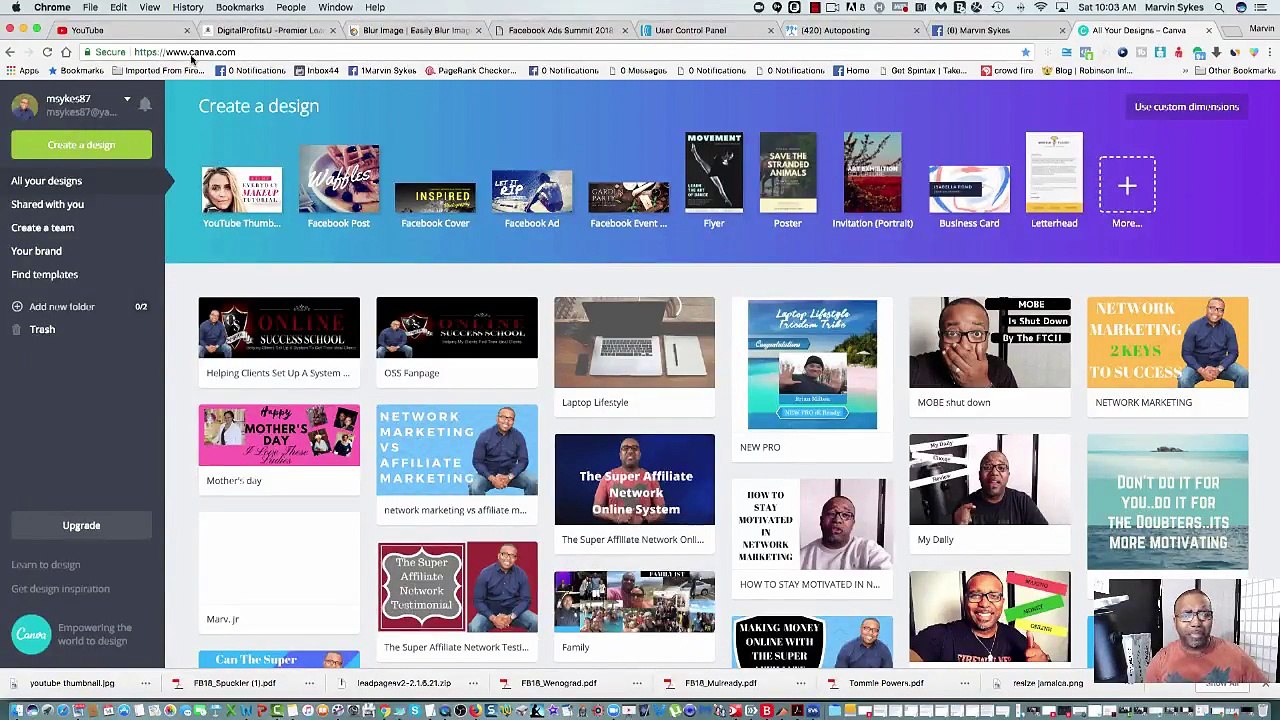Viewport: 1280px width, 720px height.
Task: Click the Upgrade button
Action: pos(81,525)
